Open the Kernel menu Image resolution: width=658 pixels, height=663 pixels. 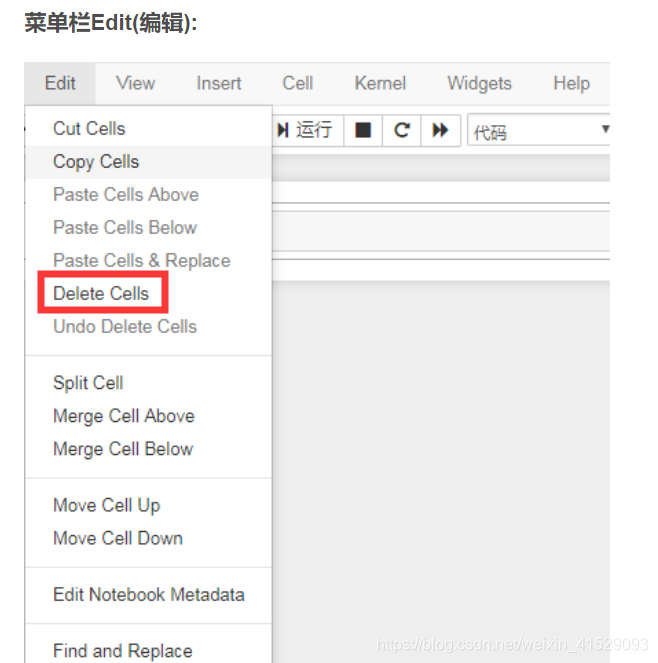380,83
